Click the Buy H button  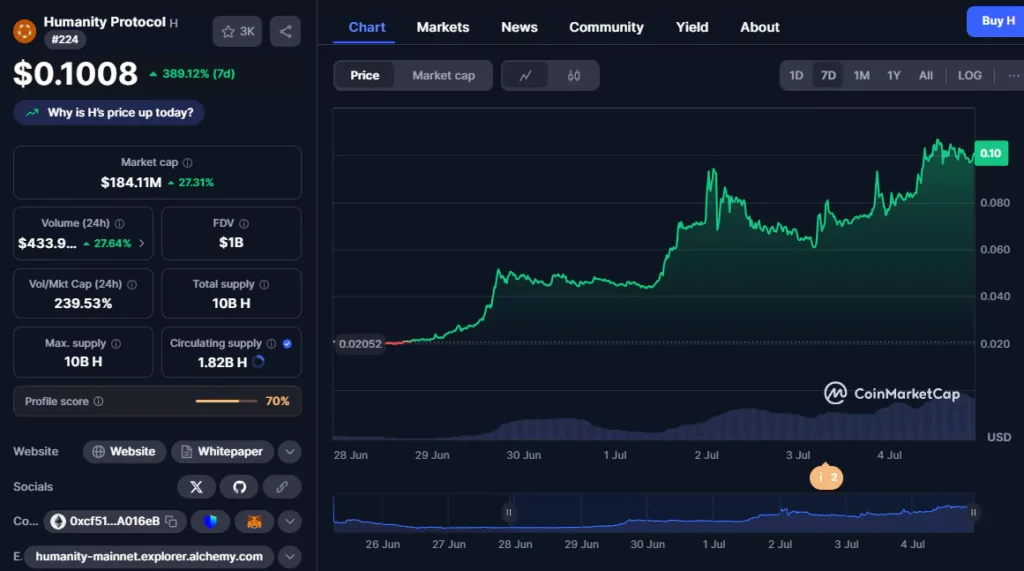(x=997, y=22)
